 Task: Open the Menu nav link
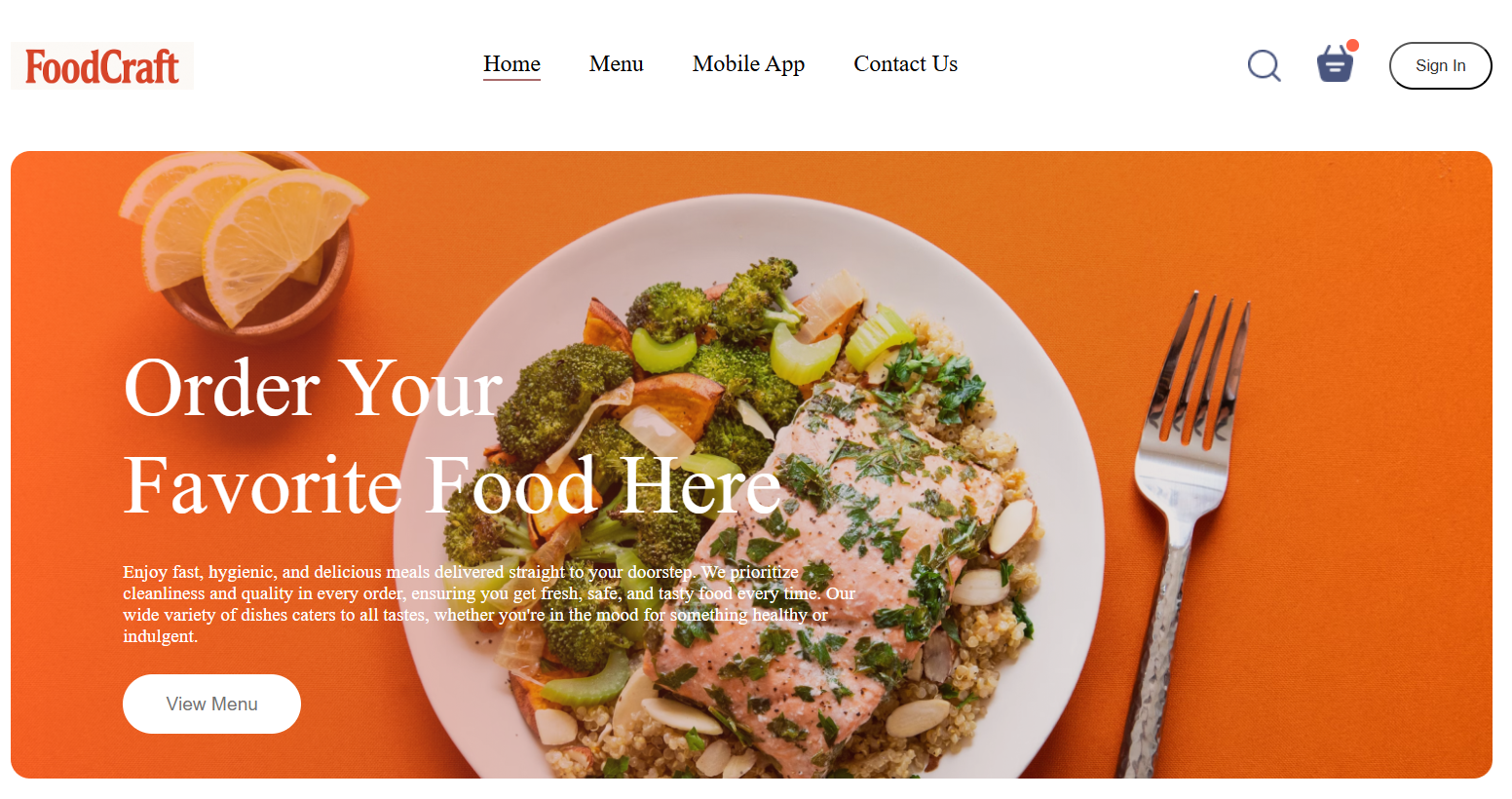pyautogui.click(x=617, y=64)
